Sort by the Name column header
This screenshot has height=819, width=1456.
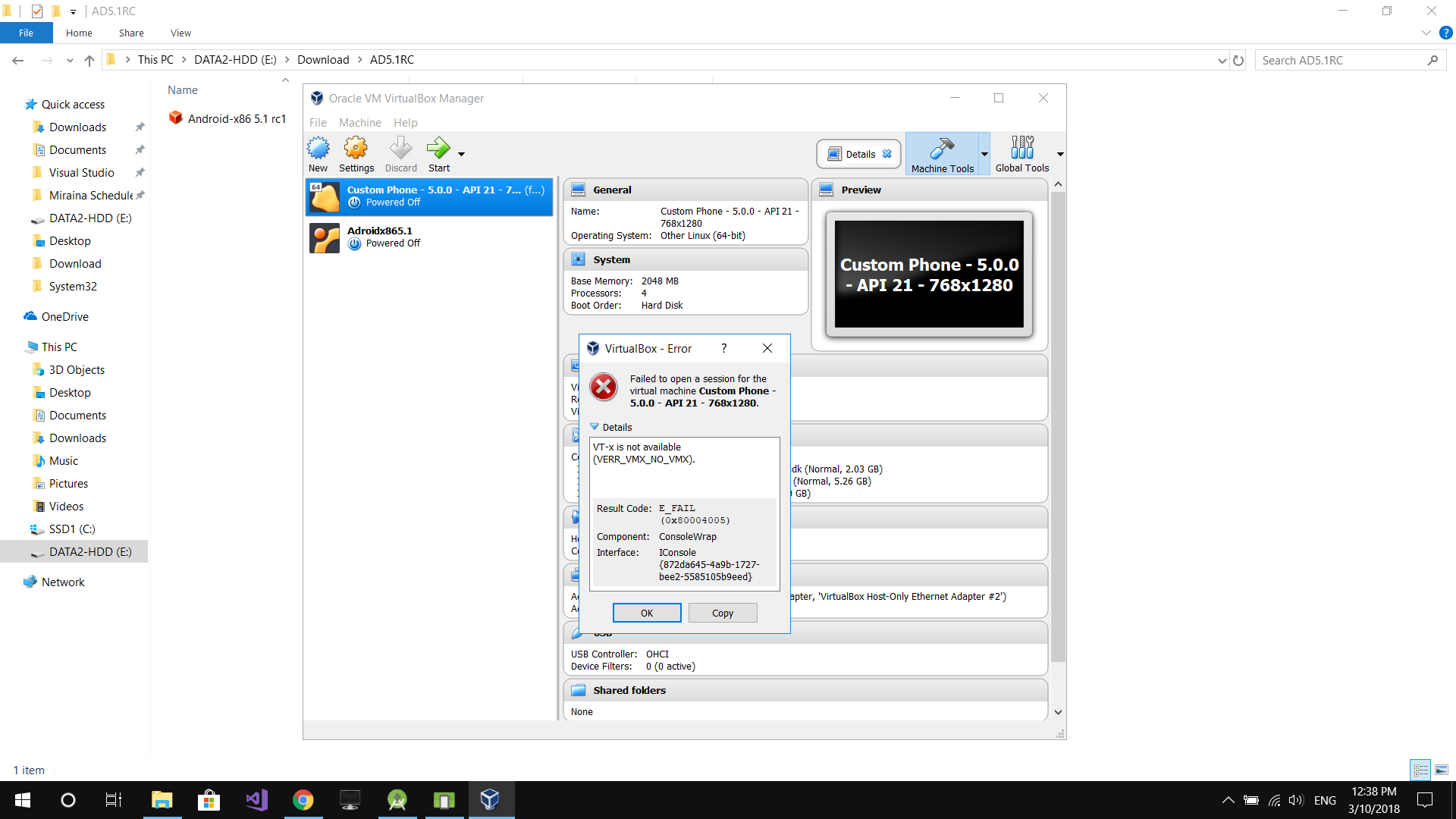tap(183, 89)
